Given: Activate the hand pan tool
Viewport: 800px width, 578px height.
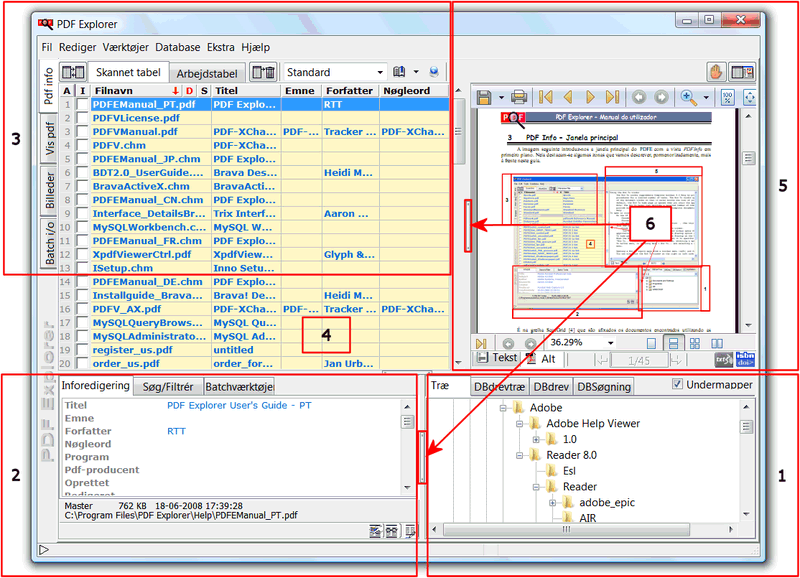Looking at the screenshot, I should (x=716, y=72).
